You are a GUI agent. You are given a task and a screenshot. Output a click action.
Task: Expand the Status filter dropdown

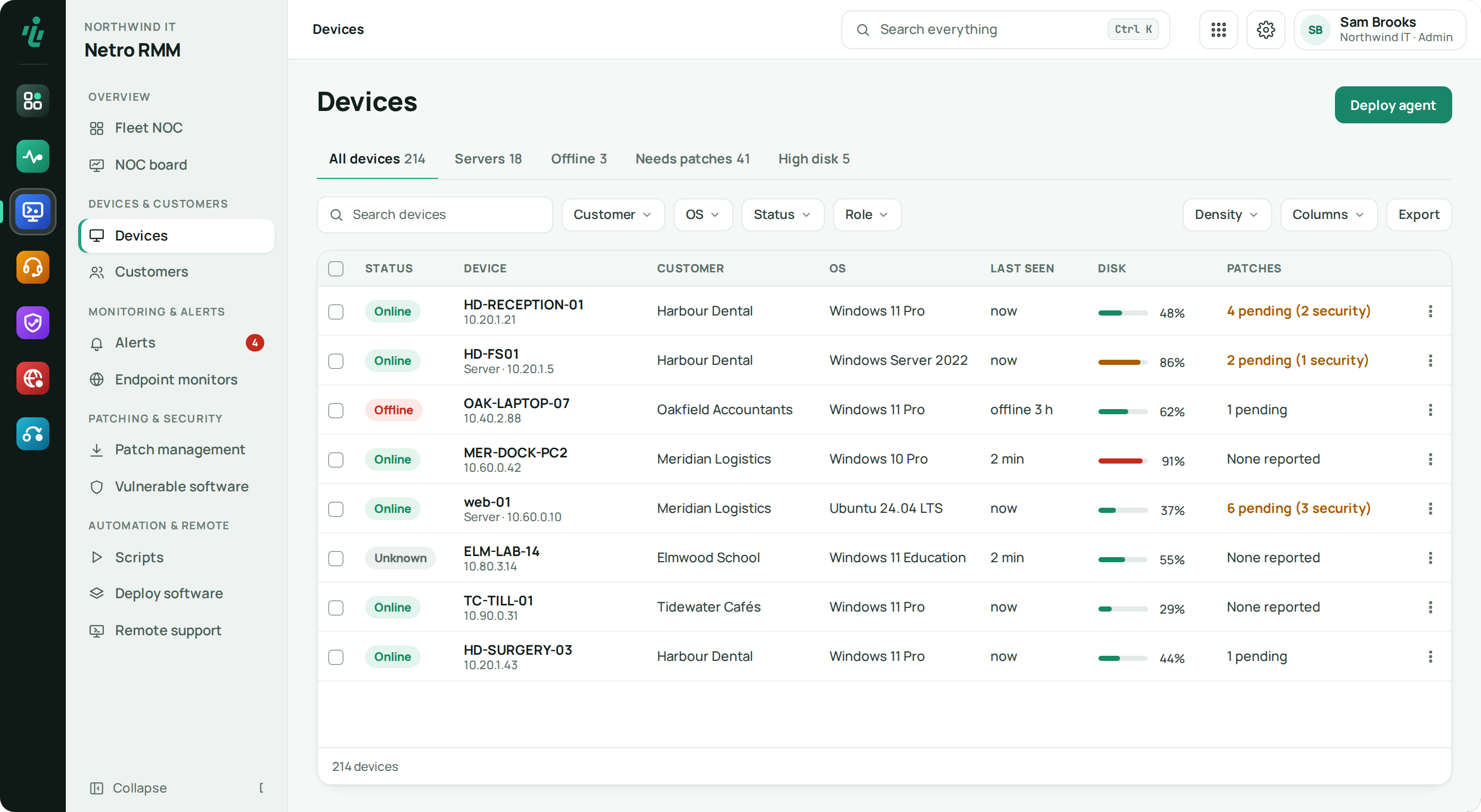point(783,214)
